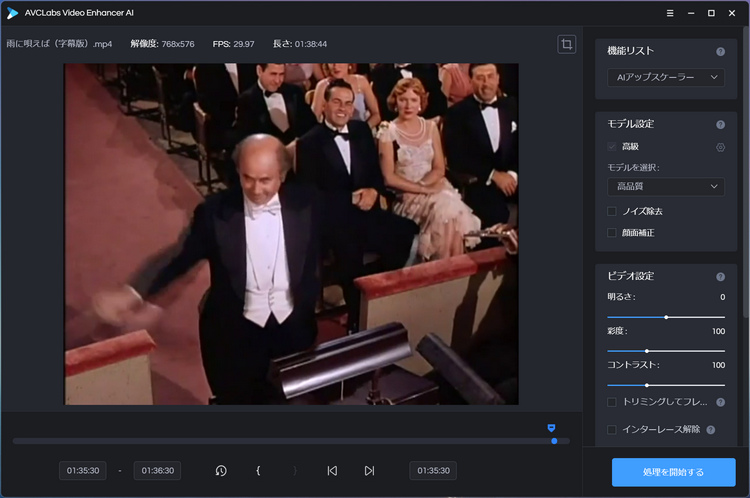Open help for 機能リスト section
The height and width of the screenshot is (498, 750).
pos(720,52)
